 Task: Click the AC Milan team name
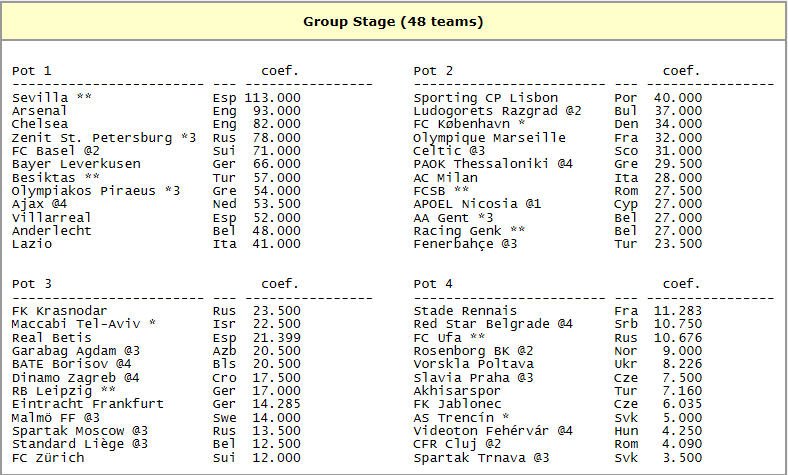tap(446, 177)
